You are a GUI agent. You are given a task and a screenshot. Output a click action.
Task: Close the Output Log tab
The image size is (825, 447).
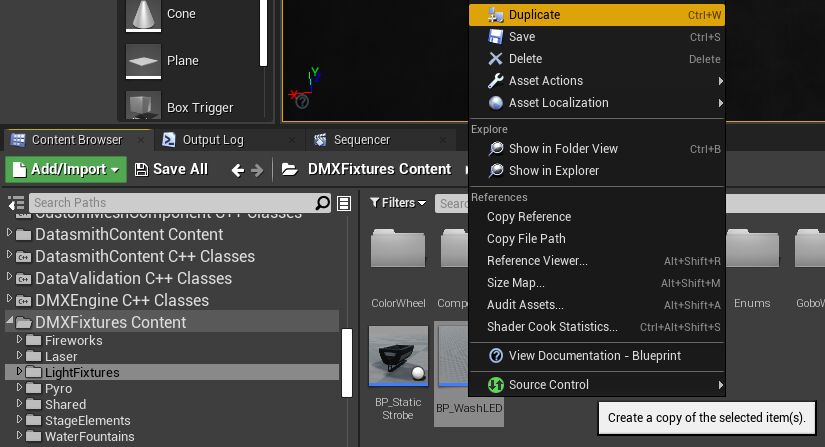click(292, 140)
